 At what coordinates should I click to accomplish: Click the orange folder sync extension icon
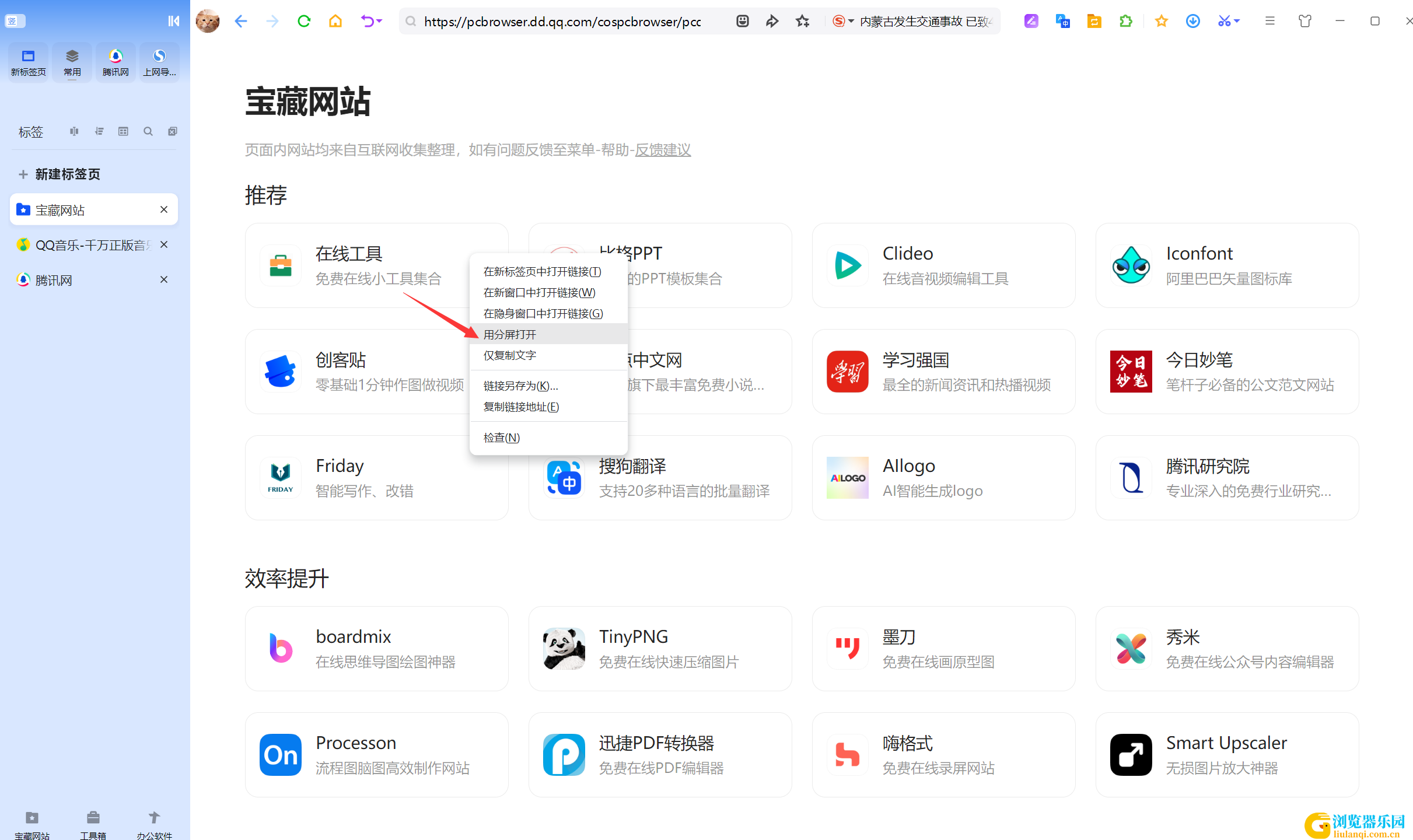1094,21
